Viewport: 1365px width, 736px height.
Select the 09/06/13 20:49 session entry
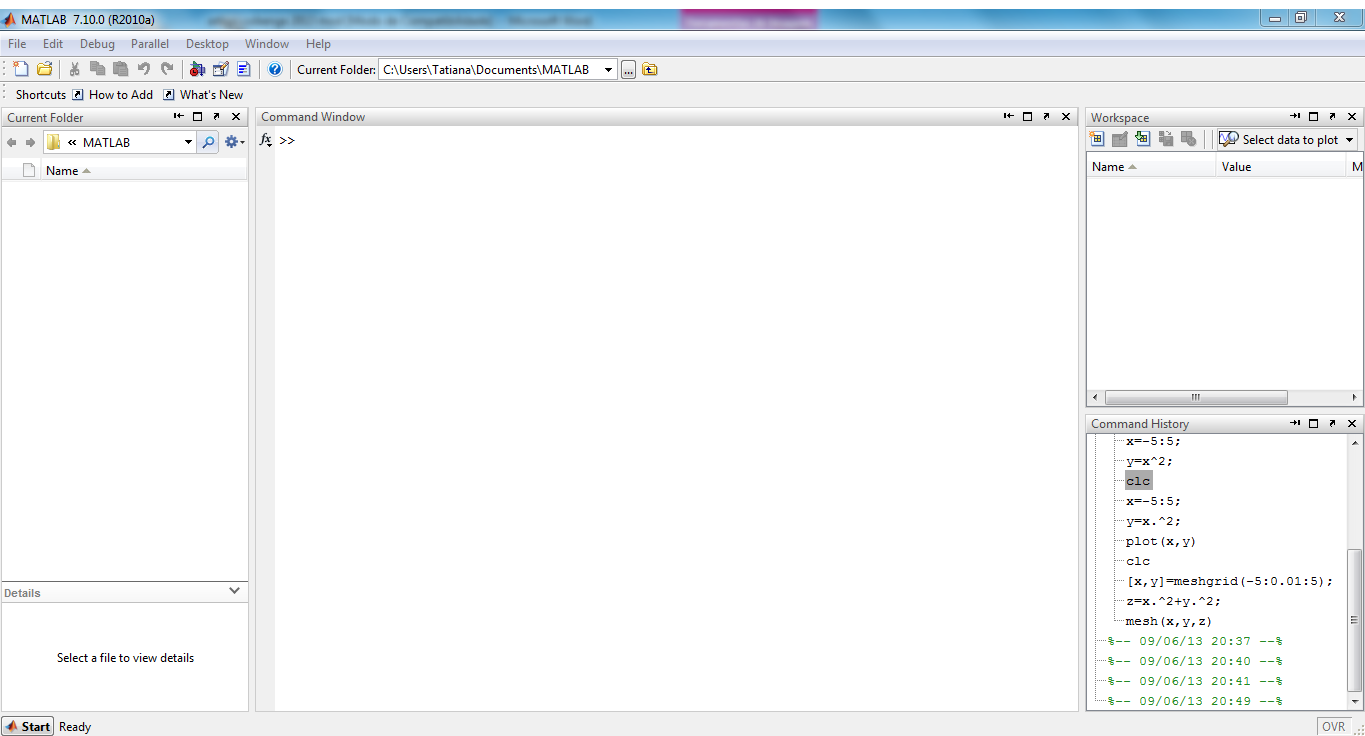(x=1195, y=701)
